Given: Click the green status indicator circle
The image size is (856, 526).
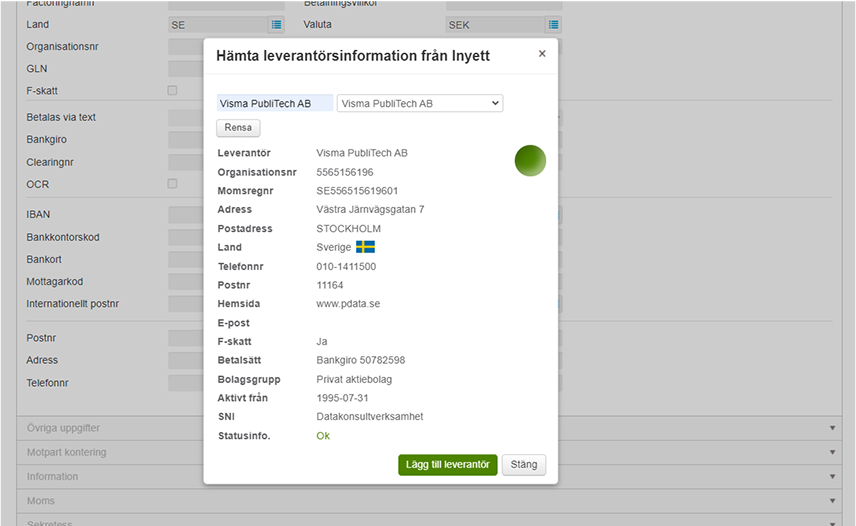Looking at the screenshot, I should (x=530, y=160).
